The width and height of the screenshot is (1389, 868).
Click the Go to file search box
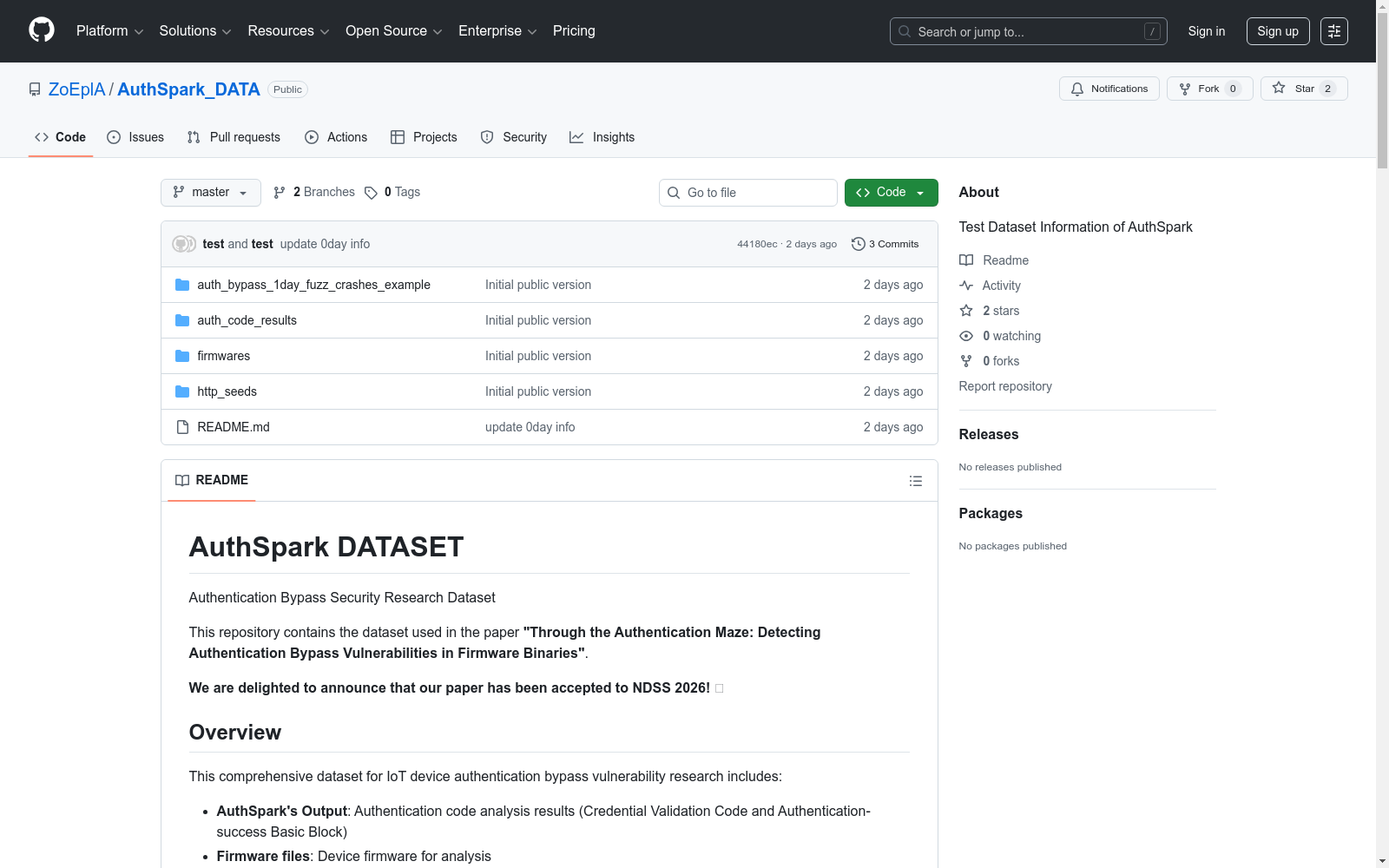[x=748, y=193]
